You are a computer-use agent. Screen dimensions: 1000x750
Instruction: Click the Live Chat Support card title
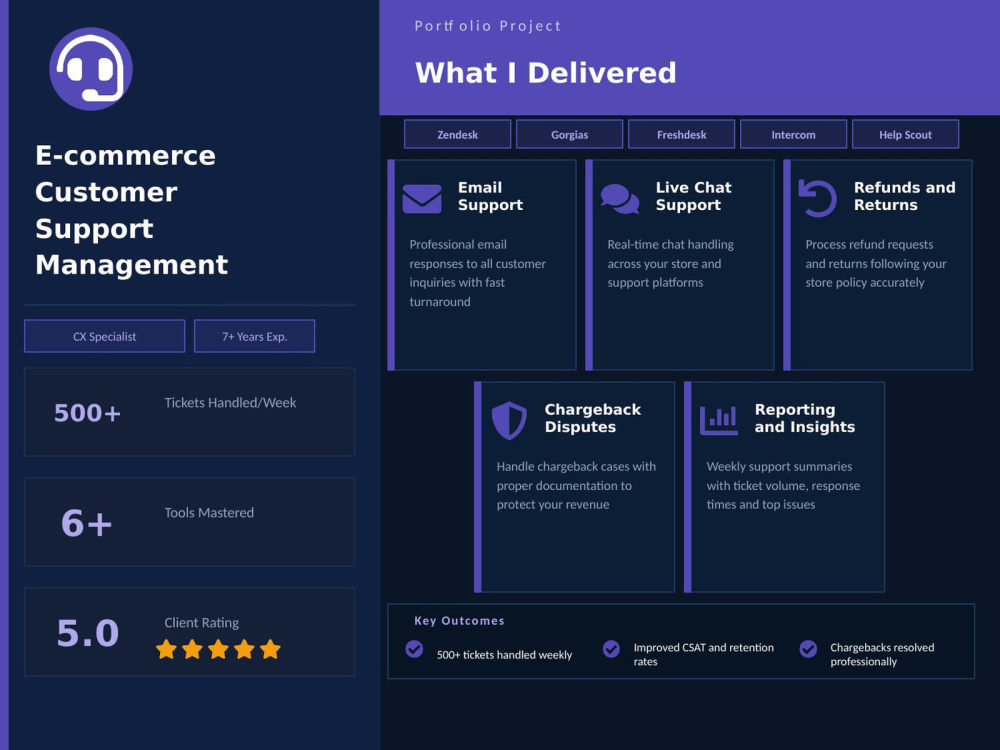693,196
